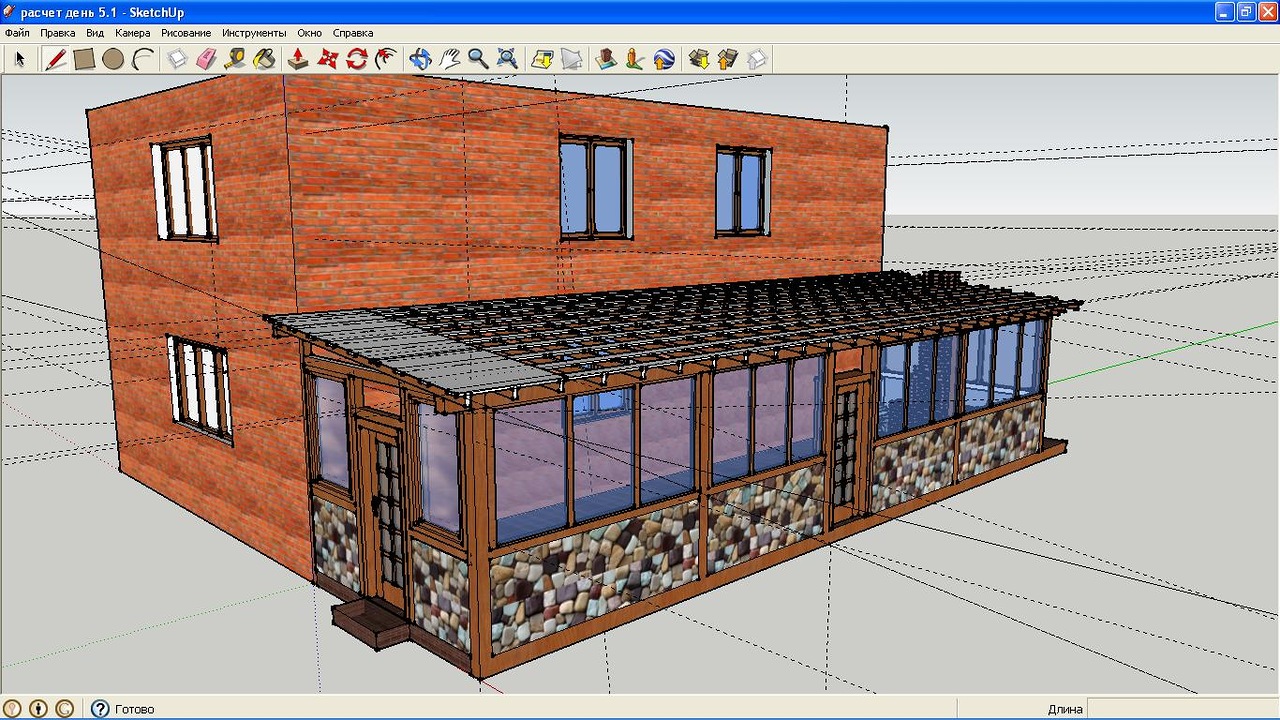Pick the pink Eraser tool
This screenshot has width=1280, height=720.
pyautogui.click(x=206, y=59)
